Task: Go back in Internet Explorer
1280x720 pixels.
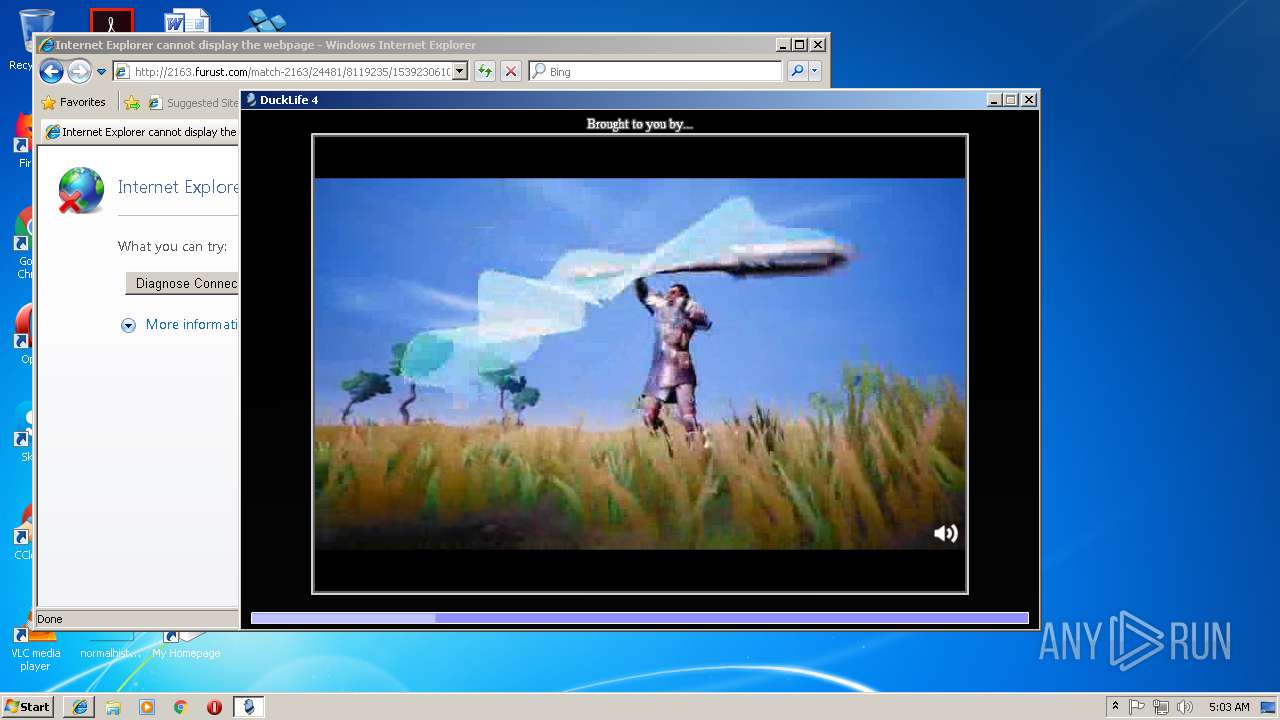Action: point(51,71)
